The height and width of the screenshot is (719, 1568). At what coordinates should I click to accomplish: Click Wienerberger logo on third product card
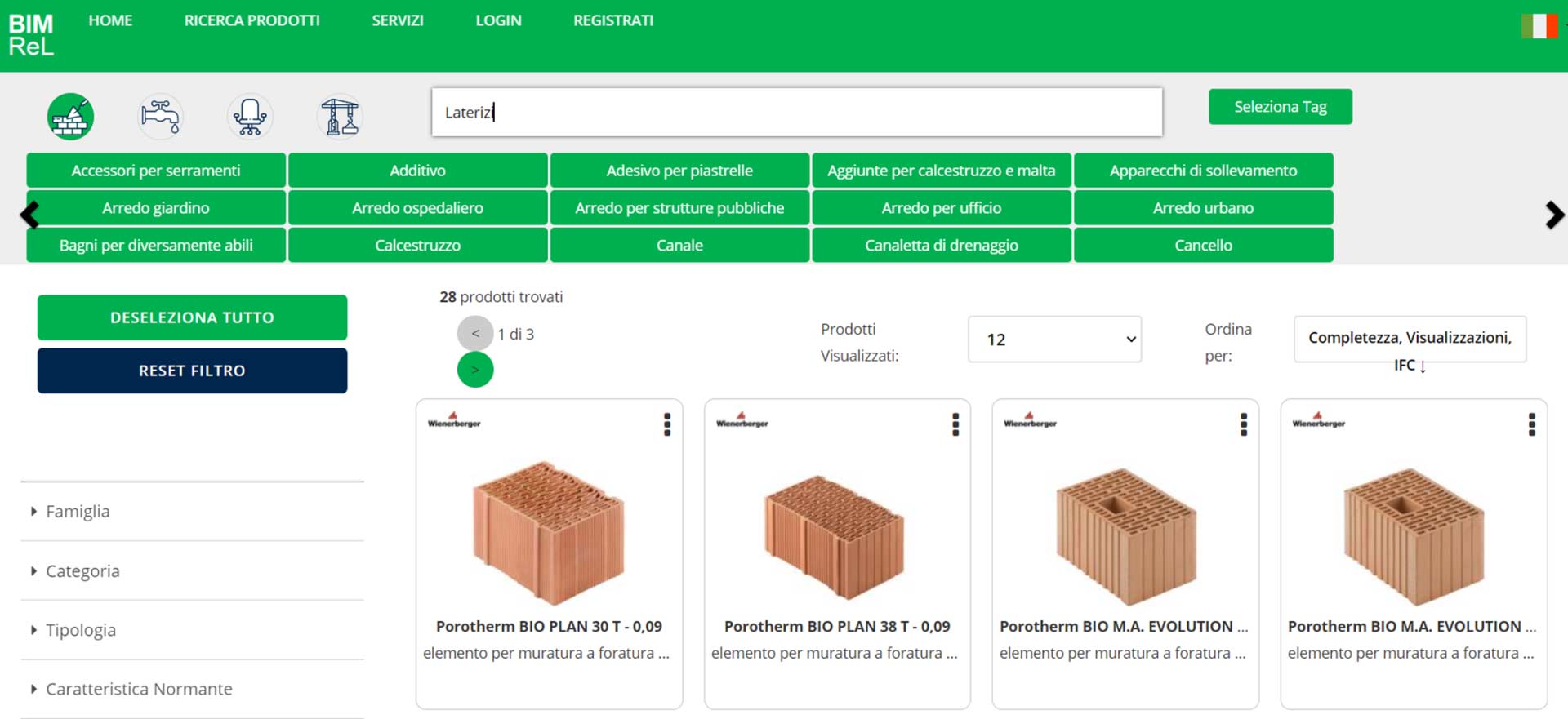pyautogui.click(x=1030, y=420)
